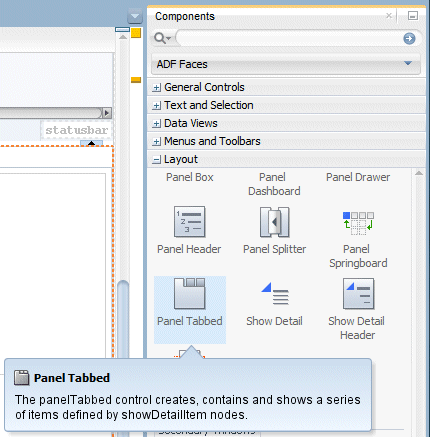The image size is (430, 437).
Task: Minimize the Components panel
Action: 413,16
